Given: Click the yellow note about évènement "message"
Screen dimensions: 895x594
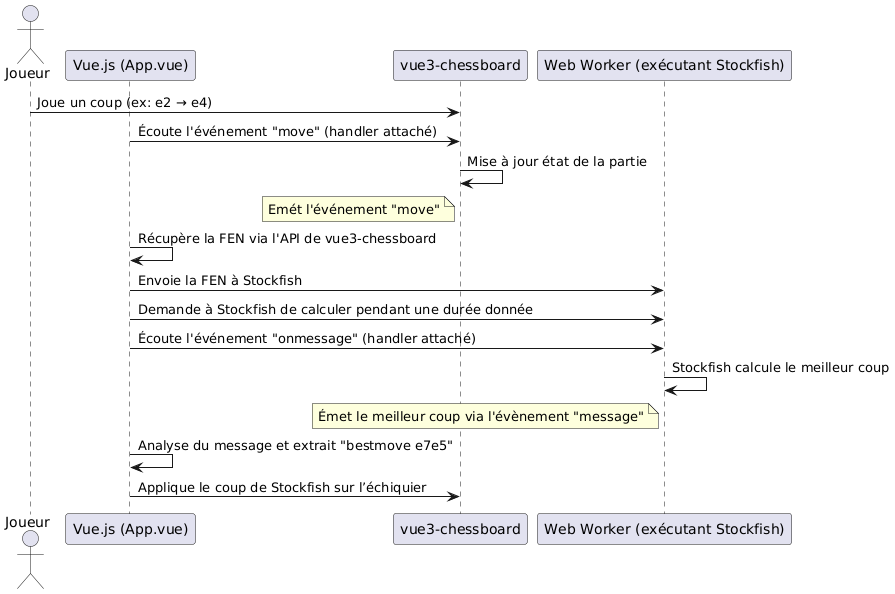Looking at the screenshot, I should 486,416.
